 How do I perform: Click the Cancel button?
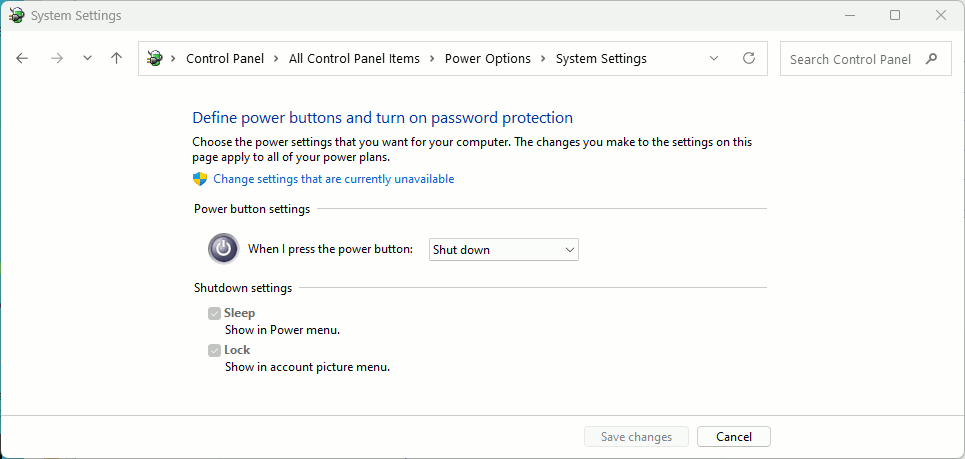point(734,437)
